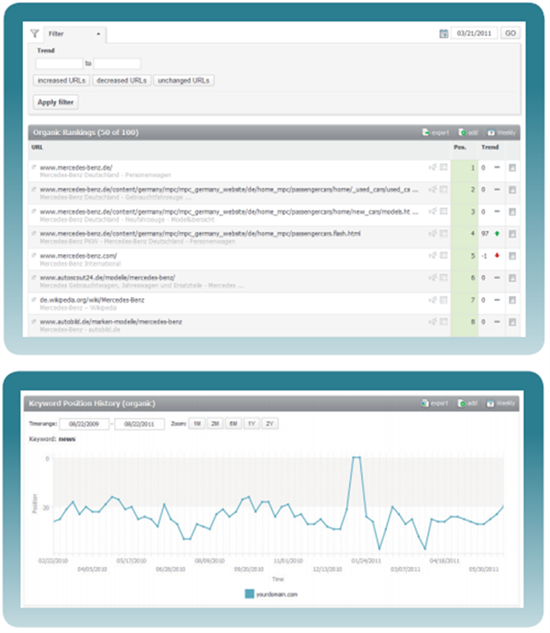Click weekly in Keyword Position History header
This screenshot has width=550, height=633.
click(500, 403)
